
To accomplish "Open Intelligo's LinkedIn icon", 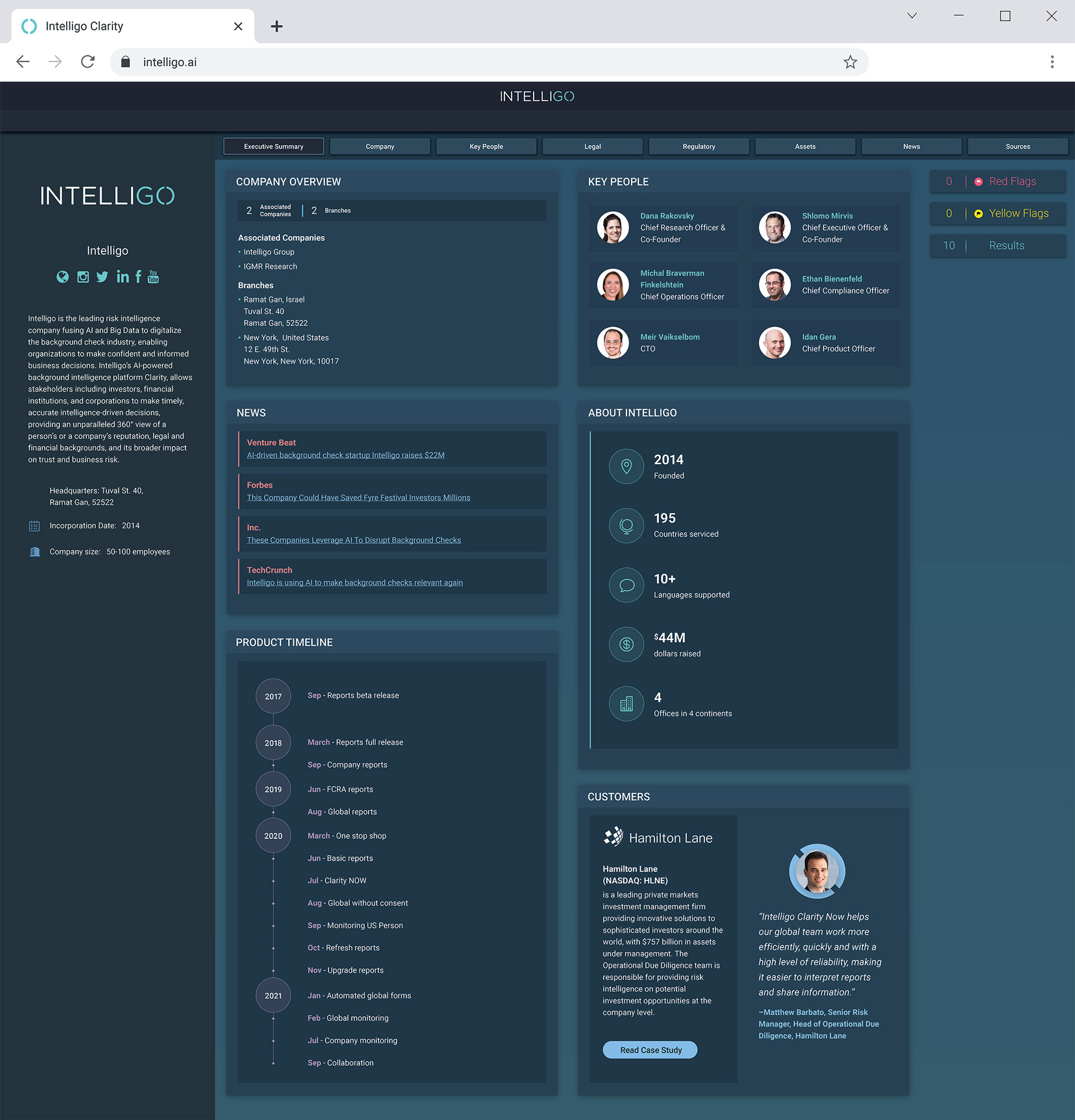I will tap(122, 277).
